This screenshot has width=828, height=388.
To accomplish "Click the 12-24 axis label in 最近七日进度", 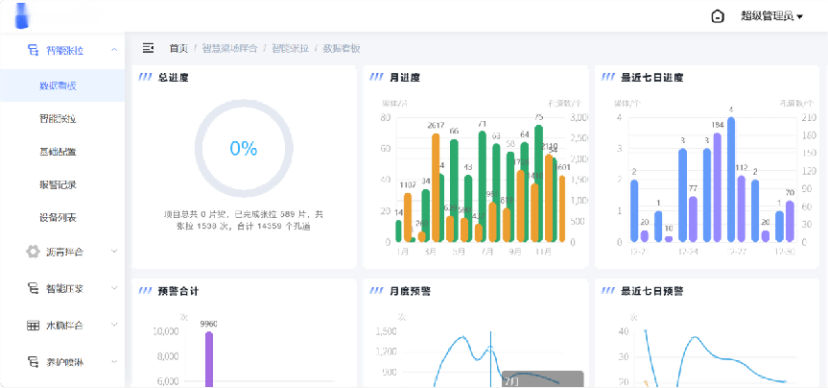I will click(x=688, y=252).
